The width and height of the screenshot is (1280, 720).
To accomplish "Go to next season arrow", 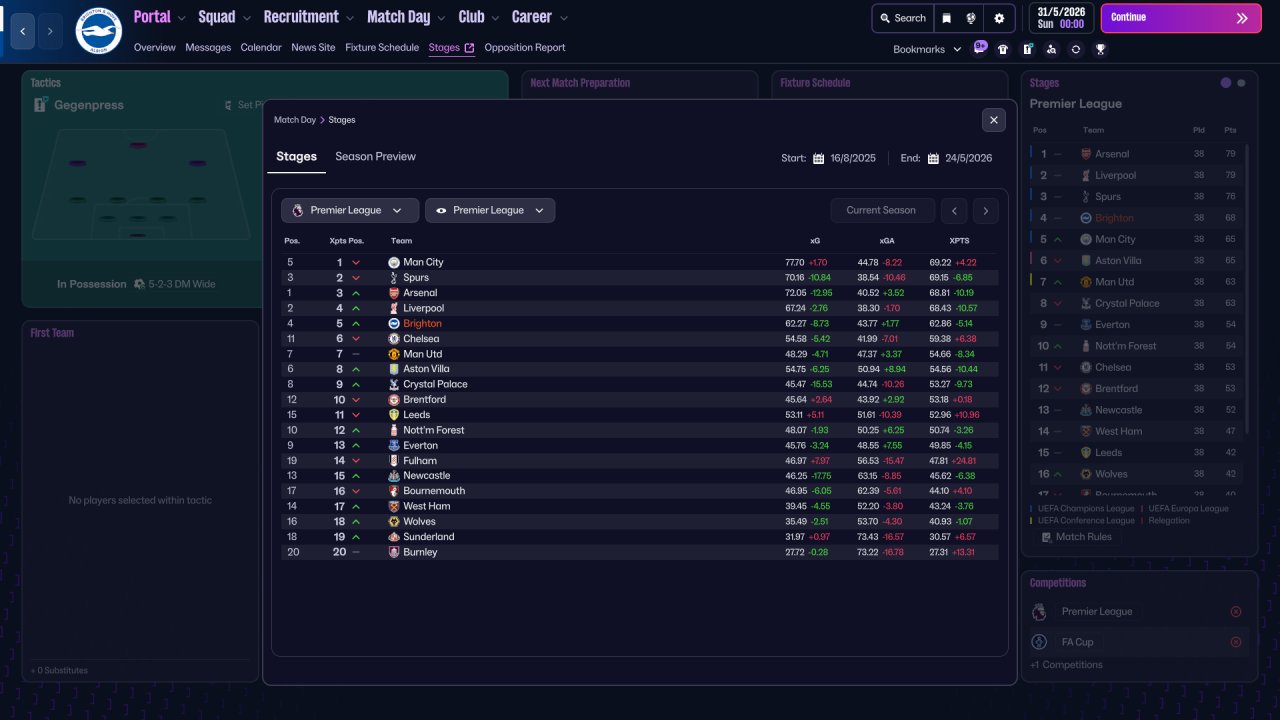I will pyautogui.click(x=986, y=210).
